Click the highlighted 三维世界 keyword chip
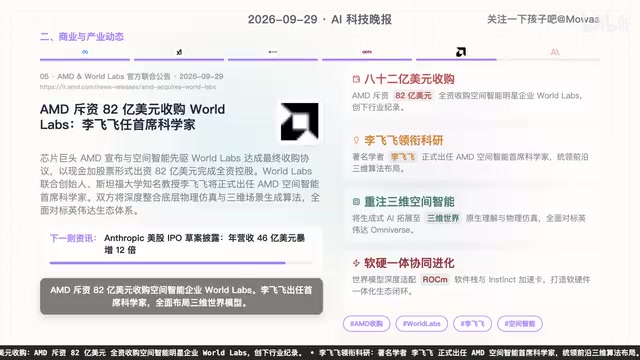640x360 pixels. (x=443, y=218)
